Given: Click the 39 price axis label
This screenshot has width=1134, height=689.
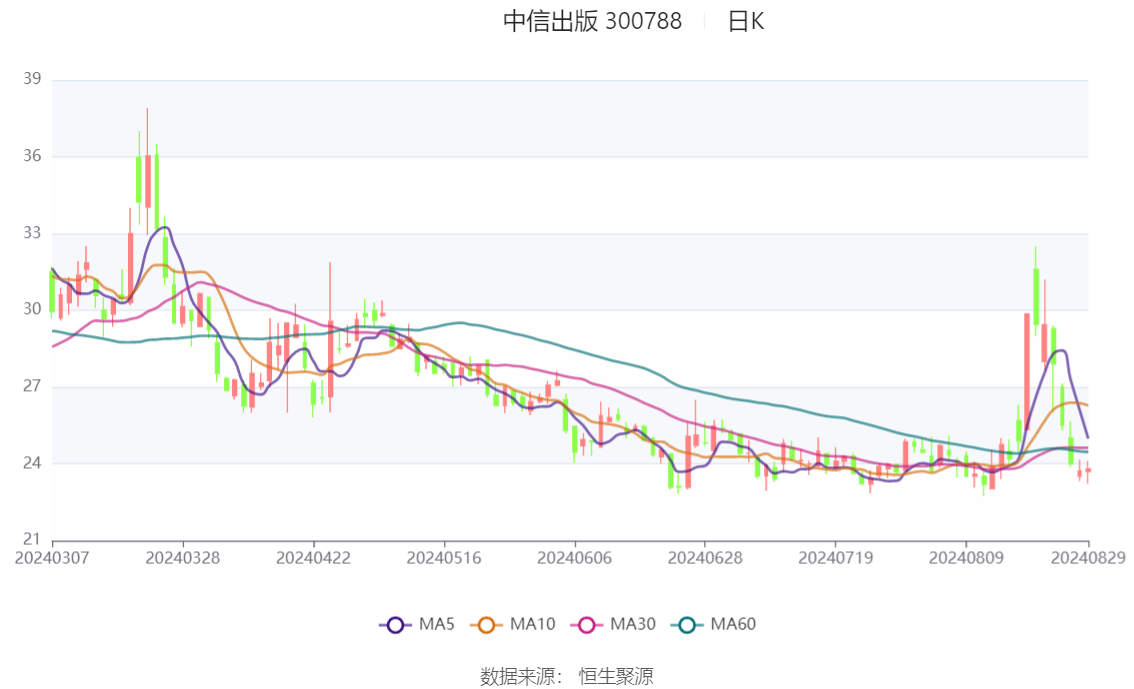Looking at the screenshot, I should [32, 79].
